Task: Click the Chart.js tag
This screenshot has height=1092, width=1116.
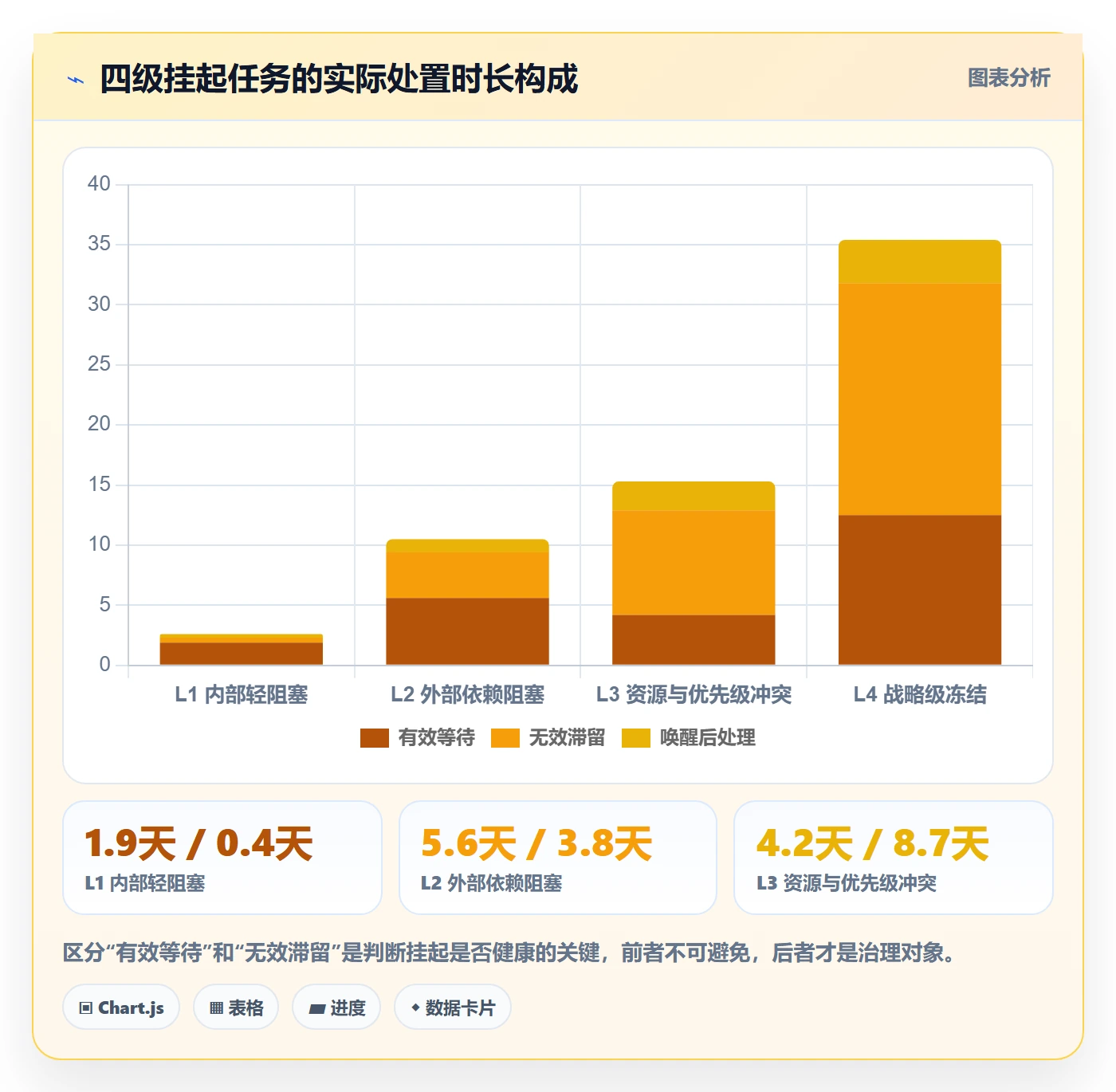Action: click(x=121, y=1008)
